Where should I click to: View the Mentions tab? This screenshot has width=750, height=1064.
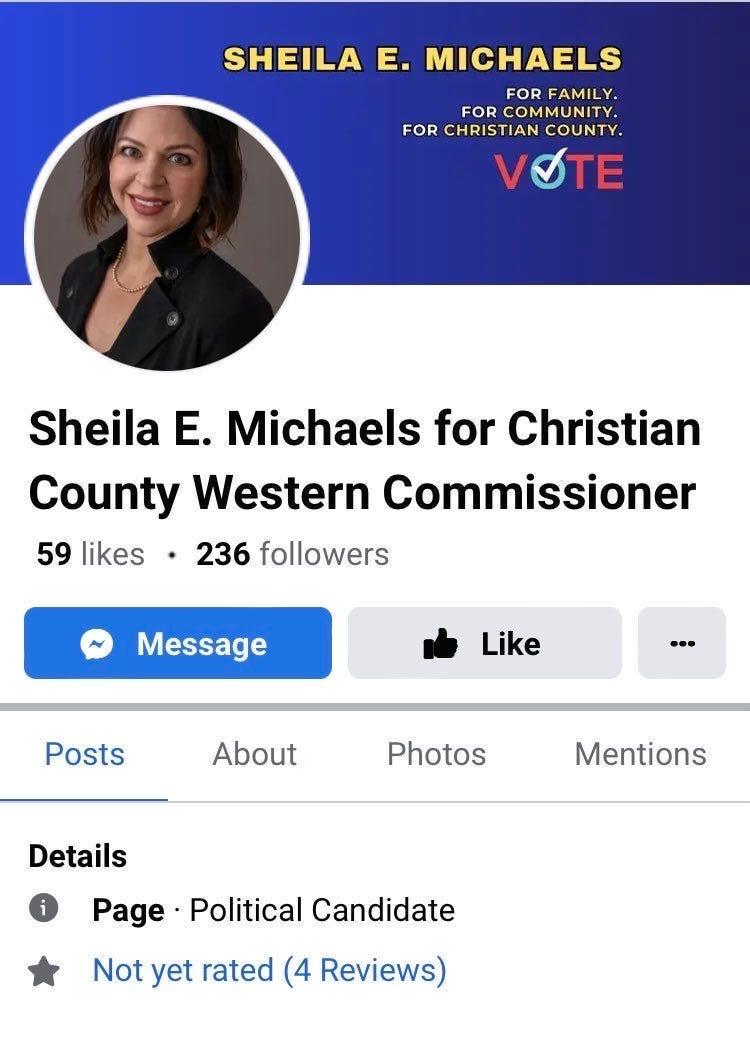641,754
